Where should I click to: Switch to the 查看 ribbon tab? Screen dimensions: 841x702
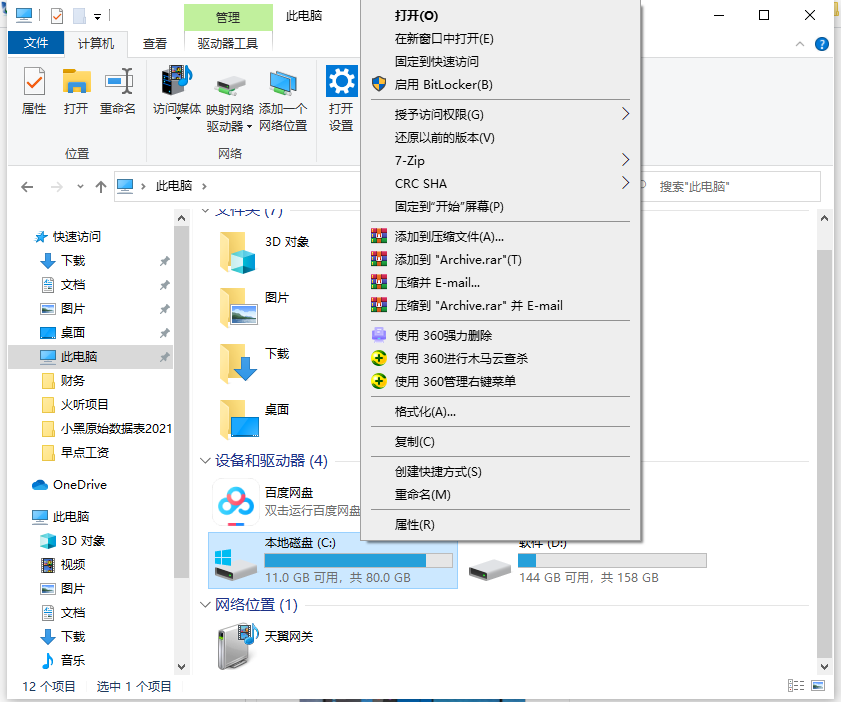point(155,44)
